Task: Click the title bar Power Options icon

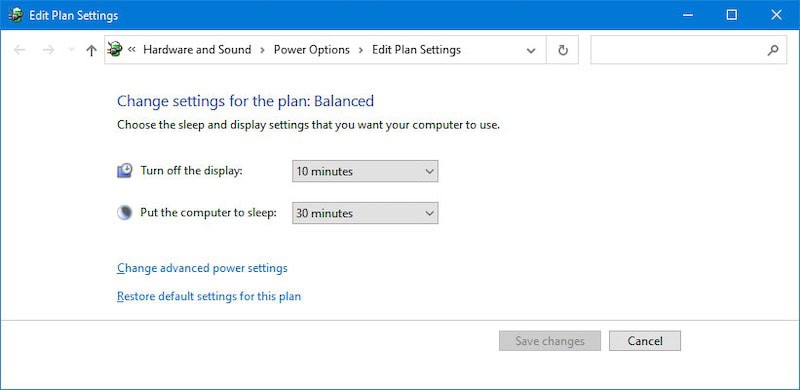Action: tap(16, 15)
